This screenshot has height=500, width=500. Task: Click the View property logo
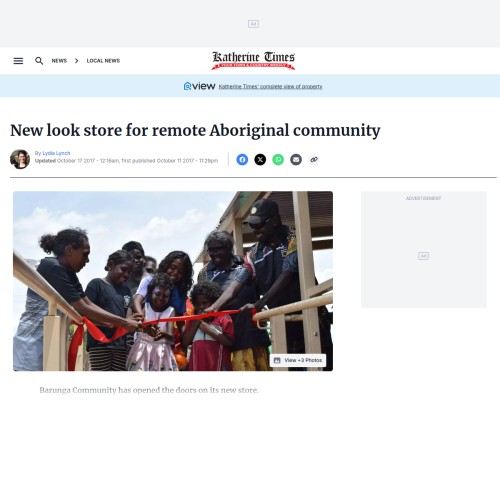tap(199, 86)
